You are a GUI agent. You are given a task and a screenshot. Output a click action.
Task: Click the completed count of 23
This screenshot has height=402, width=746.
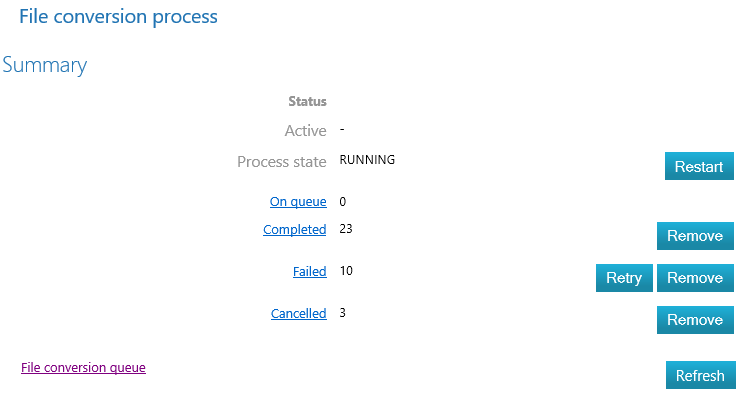(x=346, y=229)
